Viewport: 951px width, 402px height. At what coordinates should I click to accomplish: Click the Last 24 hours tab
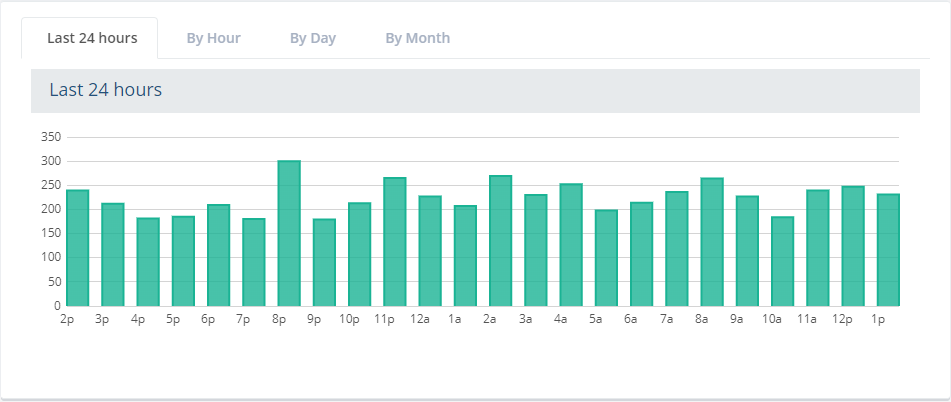pos(91,38)
